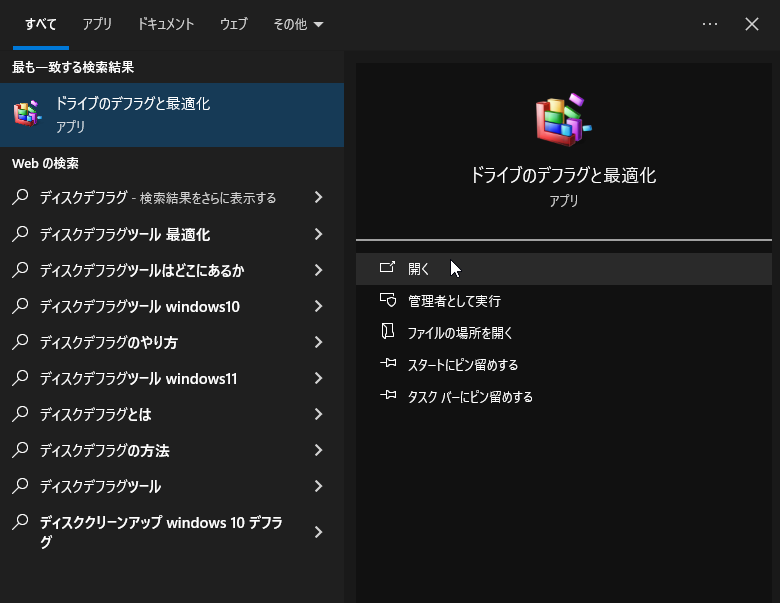Click the pin icon beside タスク バーにピン留めする
780x603 pixels.
pos(388,396)
